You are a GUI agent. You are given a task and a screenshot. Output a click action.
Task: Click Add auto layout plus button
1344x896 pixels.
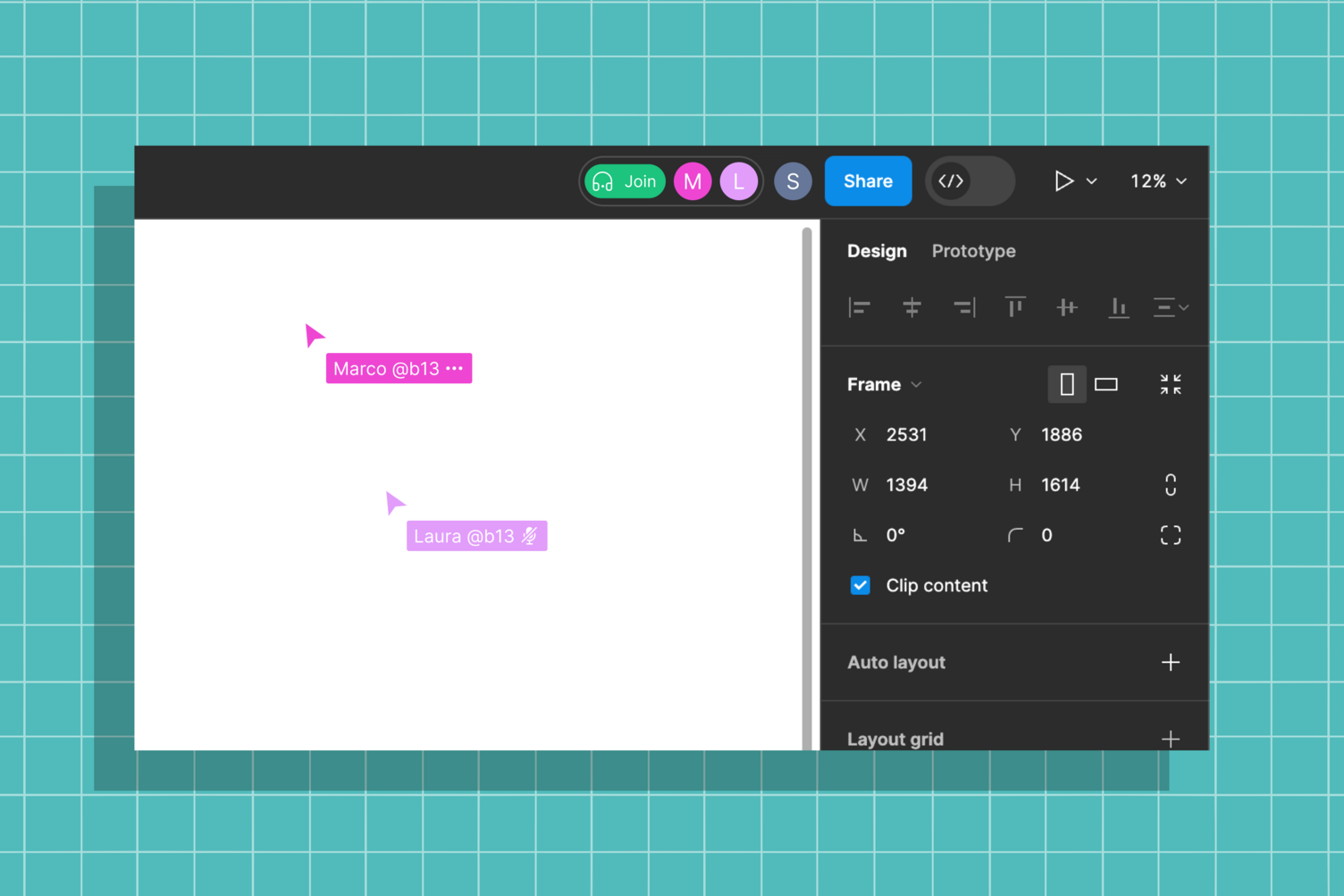[x=1171, y=662]
